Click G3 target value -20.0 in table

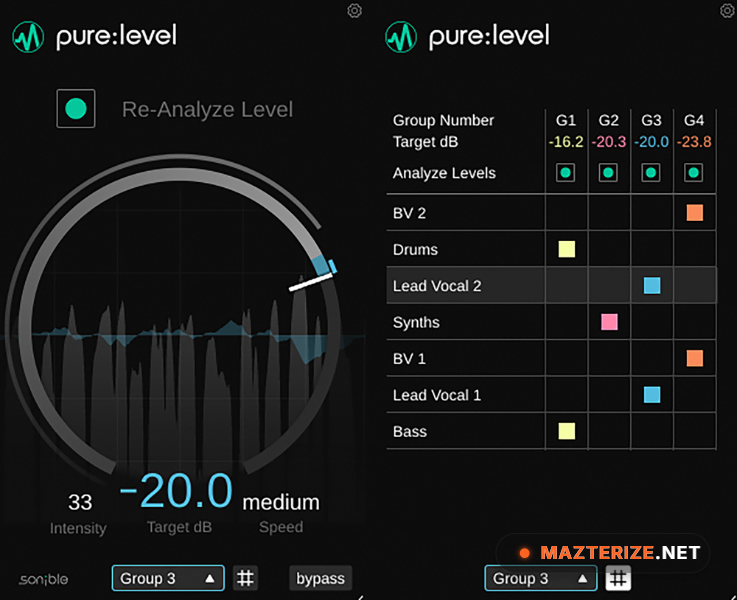651,141
